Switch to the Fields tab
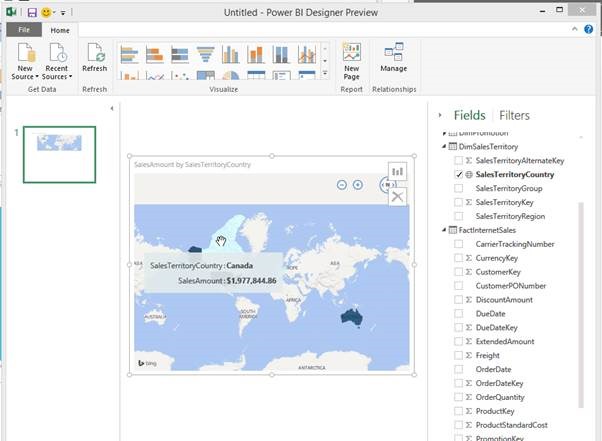Viewport: 602px width, 441px height. click(470, 115)
